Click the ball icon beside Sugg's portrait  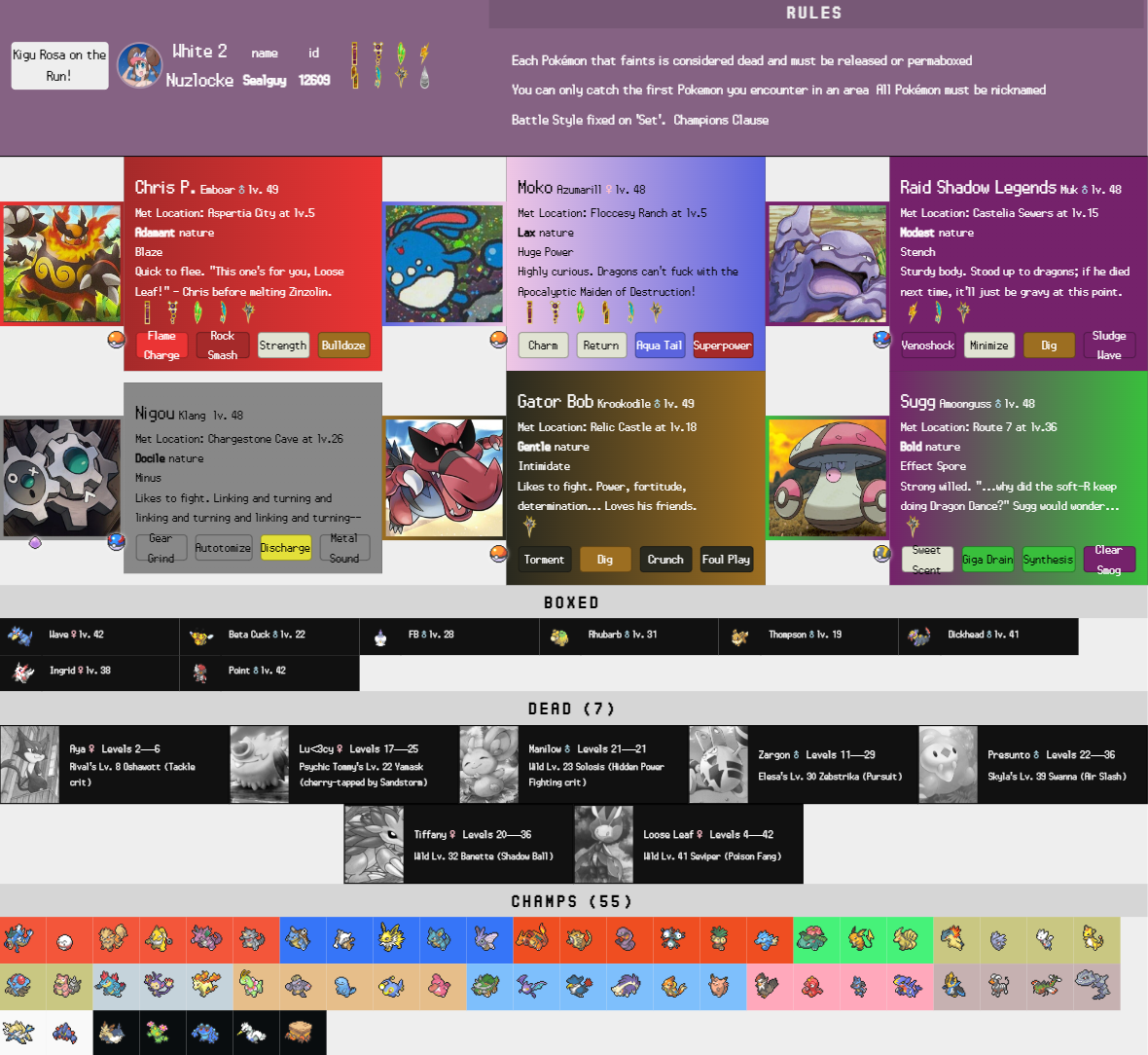point(881,553)
